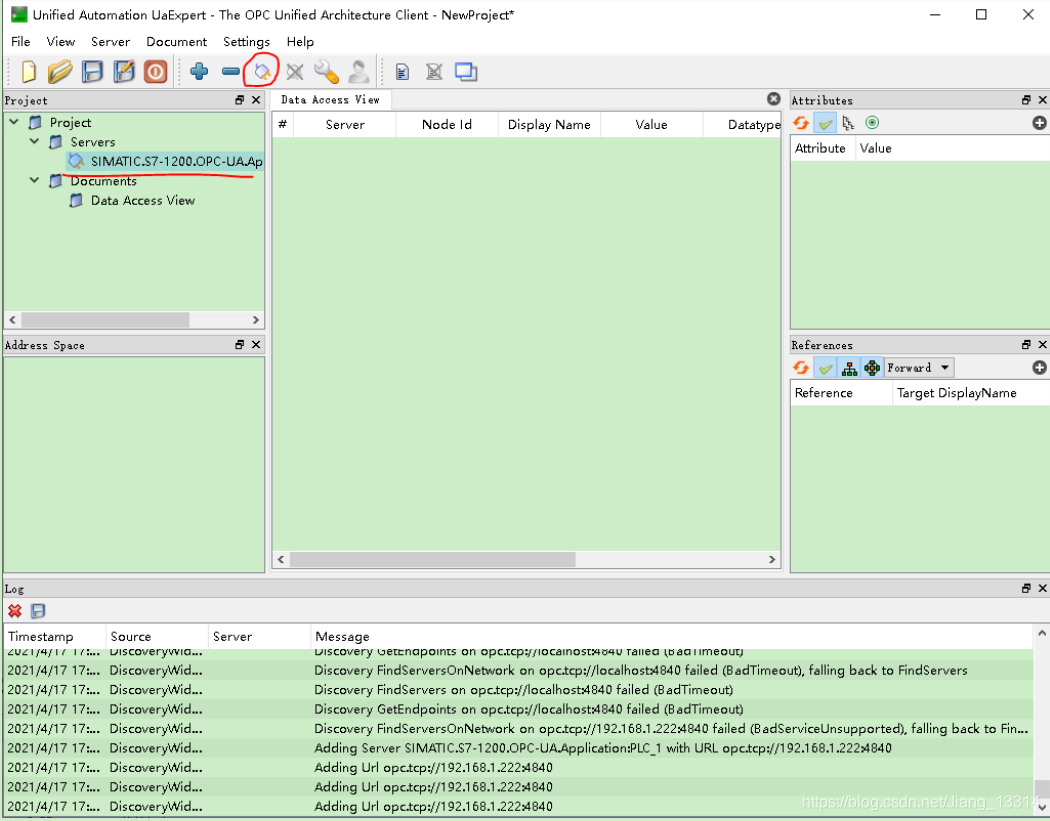
Task: Select Data Access View under Documents
Action: click(x=143, y=200)
